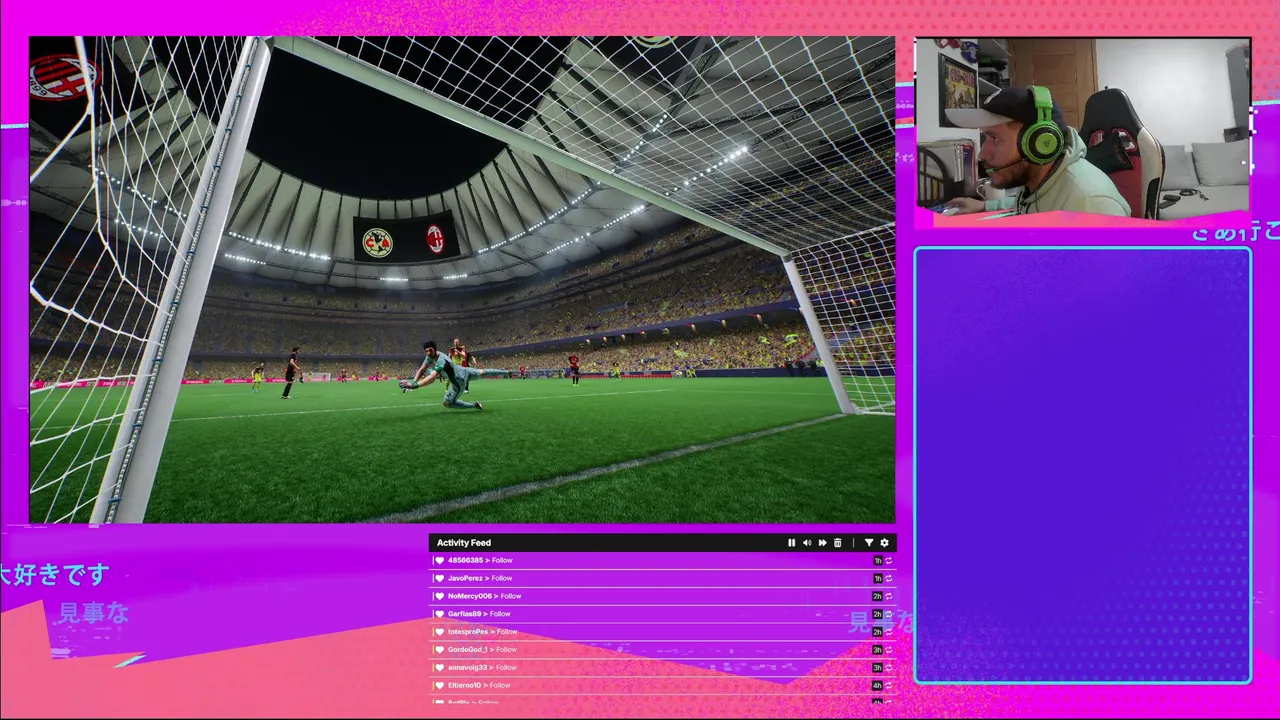Image resolution: width=1280 pixels, height=720 pixels.
Task: Replay the JavoPerez follow alert
Action: (888, 578)
